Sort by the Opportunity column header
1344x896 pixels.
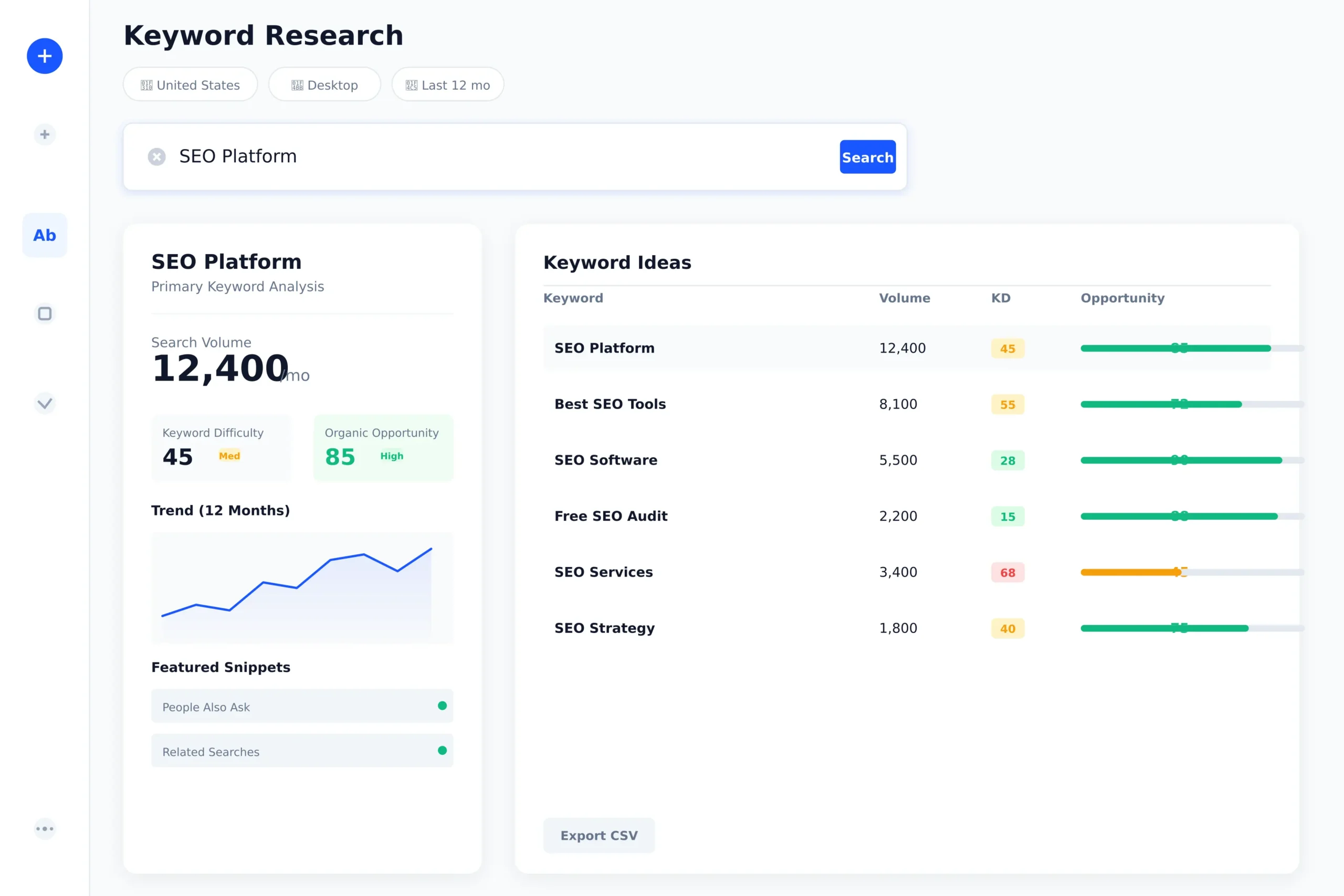coord(1122,298)
